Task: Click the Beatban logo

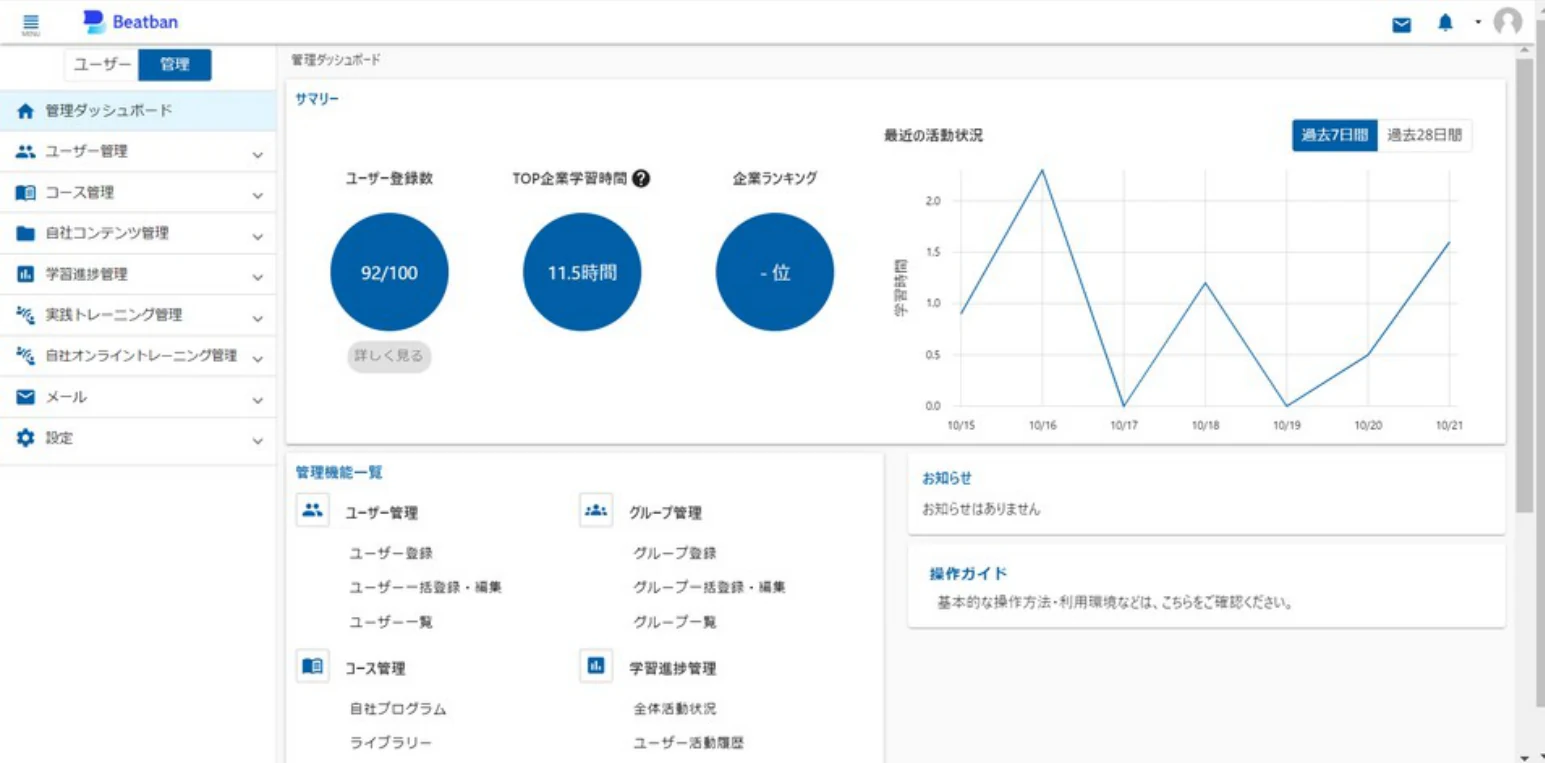Action: 130,22
